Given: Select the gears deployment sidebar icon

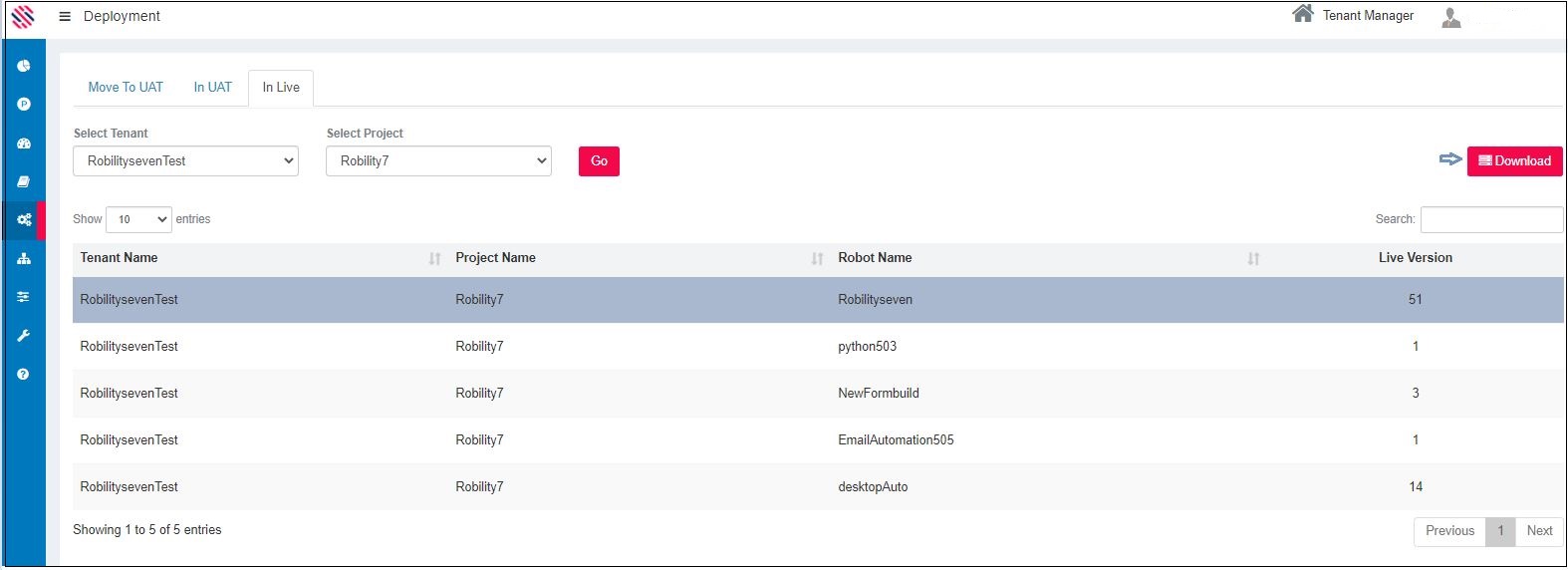Looking at the screenshot, I should 24,220.
